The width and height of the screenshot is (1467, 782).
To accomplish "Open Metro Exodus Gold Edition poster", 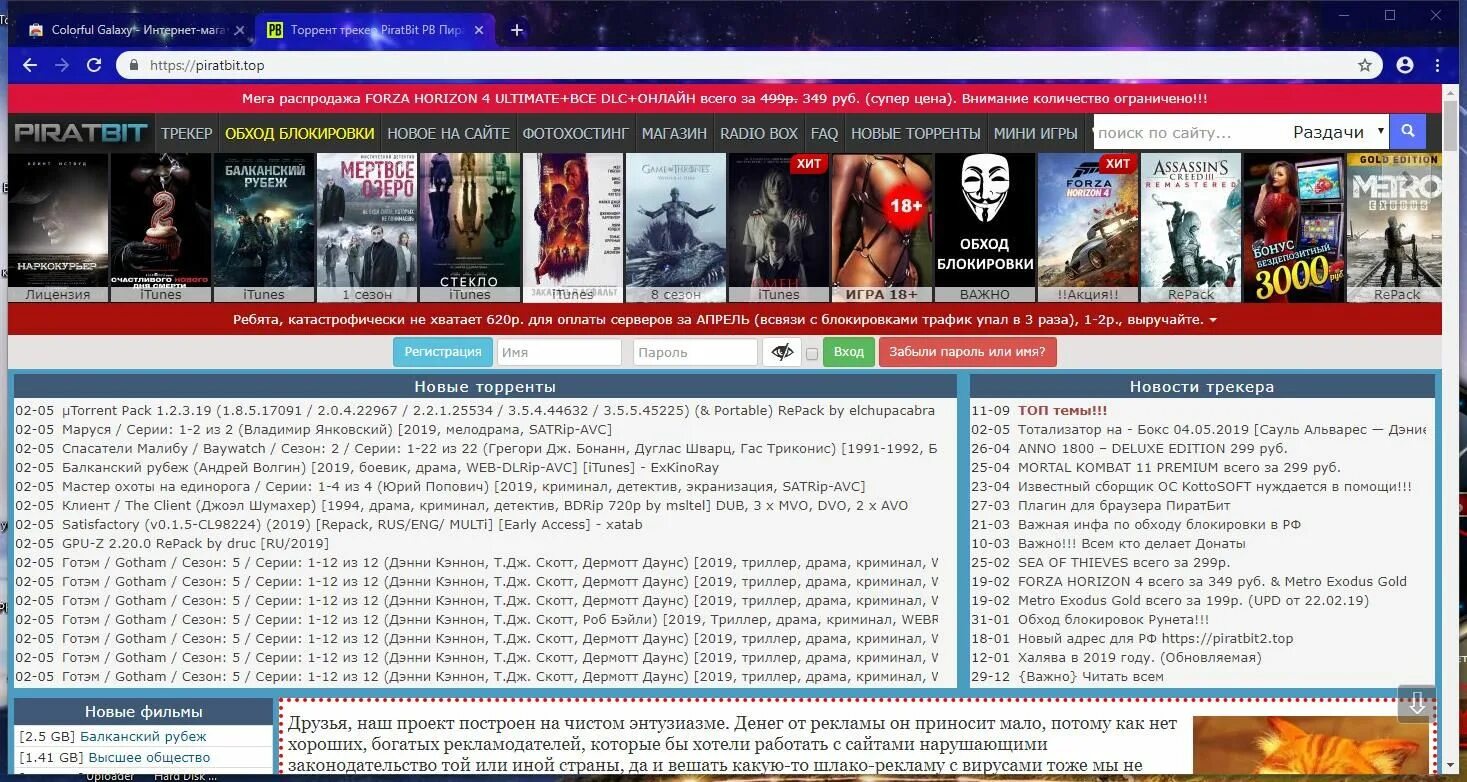I will pyautogui.click(x=1396, y=227).
